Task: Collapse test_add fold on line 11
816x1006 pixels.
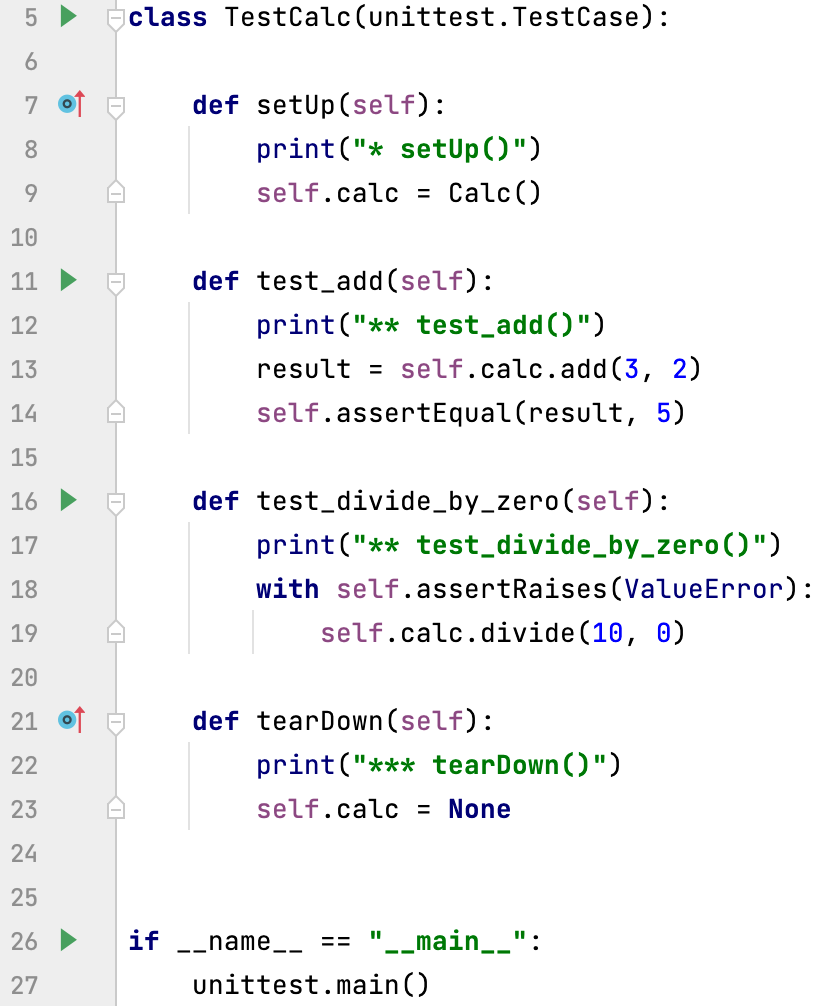Action: click(x=115, y=284)
